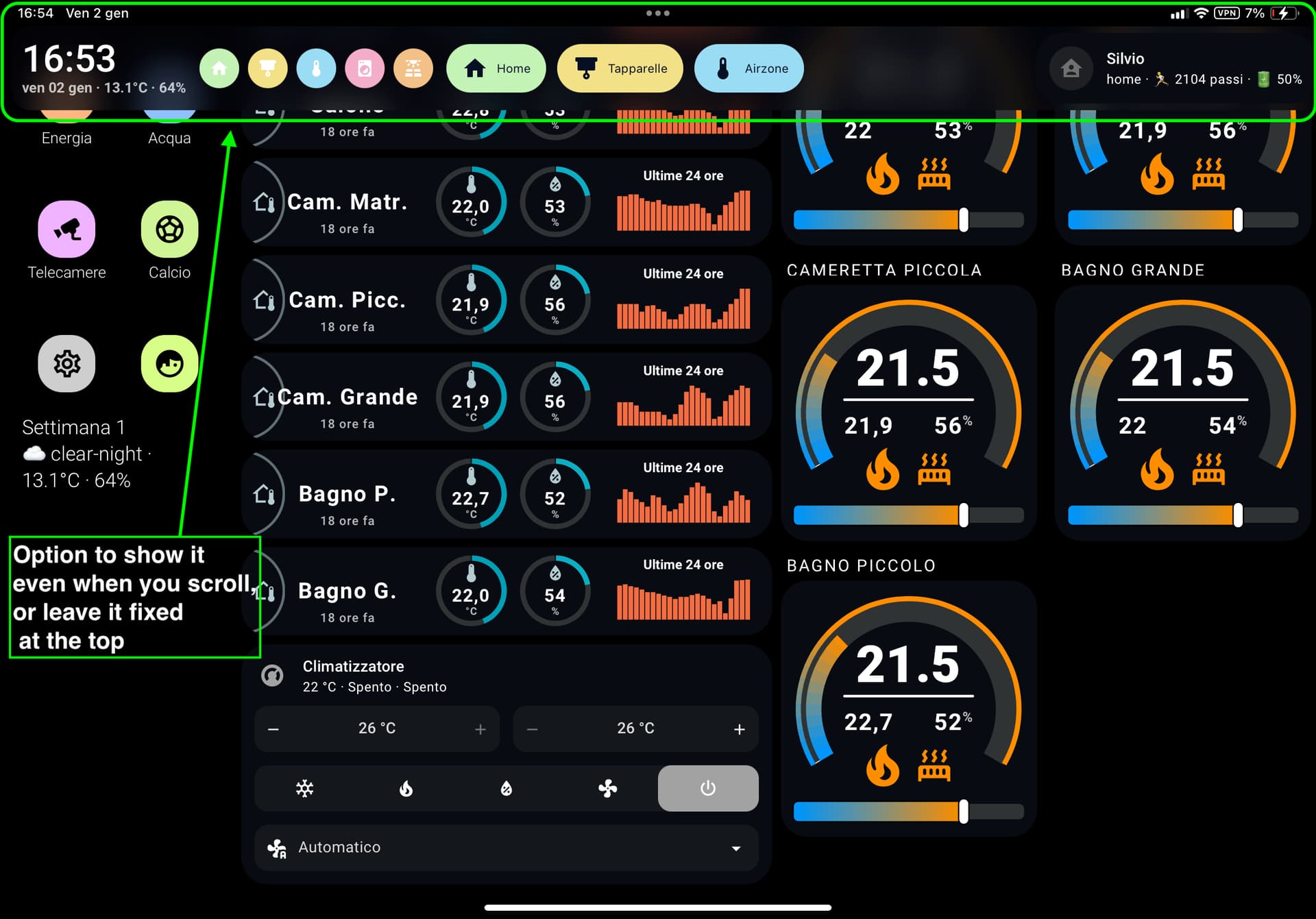
Task: Tap the pink washing machine icon
Action: [x=365, y=69]
